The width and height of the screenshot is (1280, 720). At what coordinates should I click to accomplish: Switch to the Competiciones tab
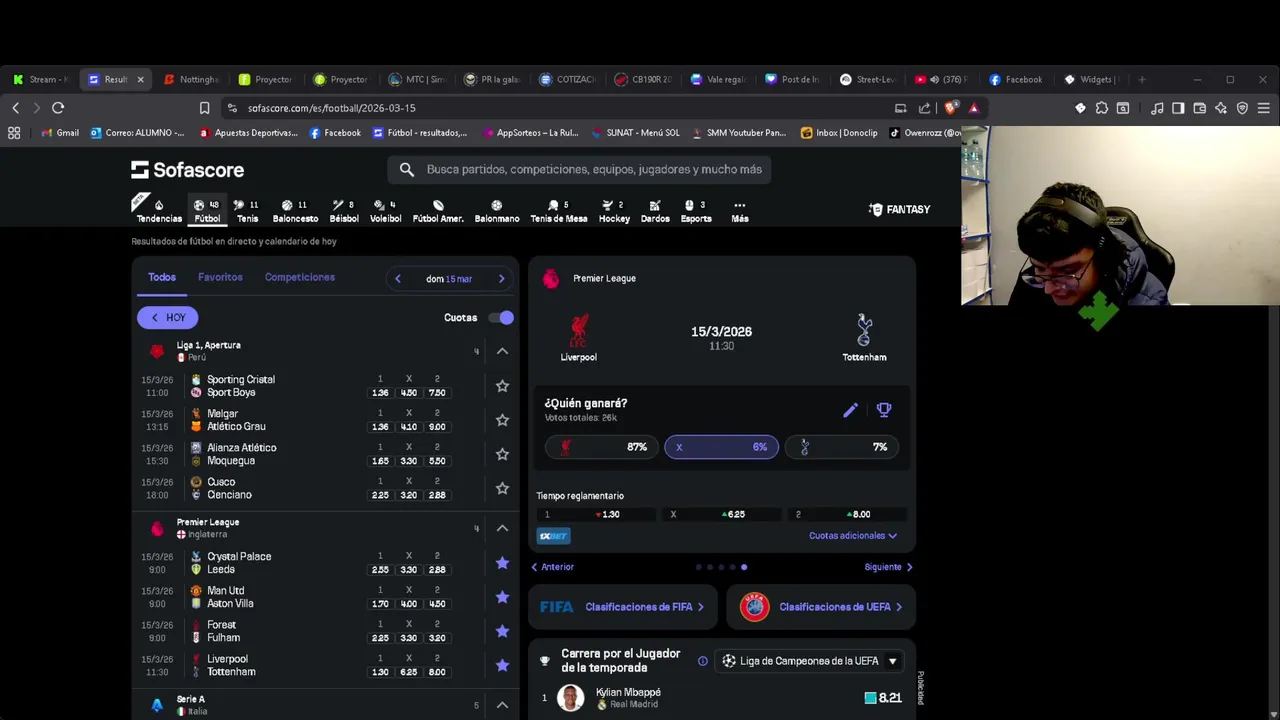pos(300,277)
